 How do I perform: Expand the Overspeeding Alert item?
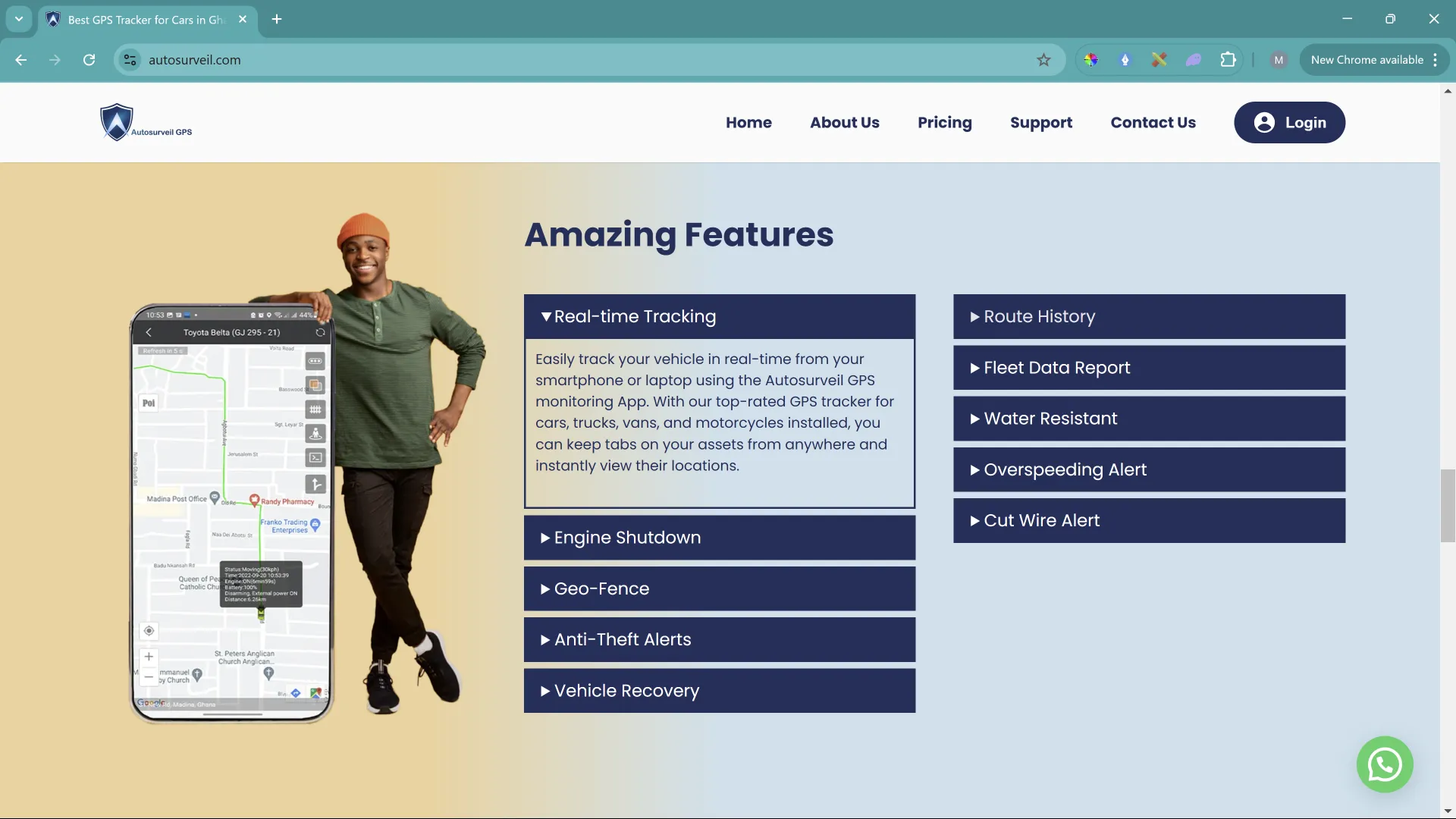tap(1149, 469)
